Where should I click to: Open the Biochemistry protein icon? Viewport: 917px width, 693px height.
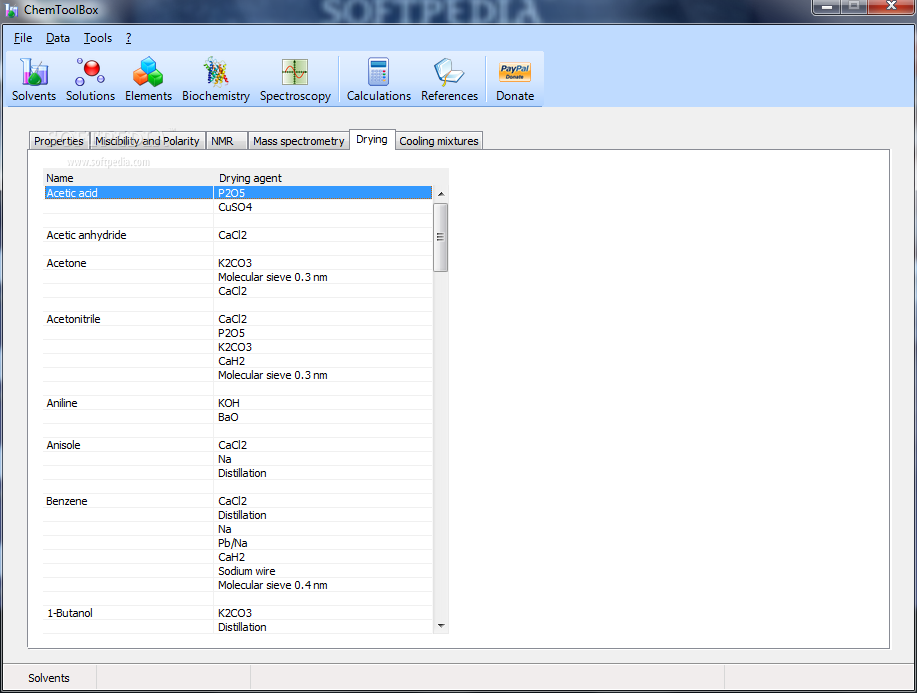(216, 72)
